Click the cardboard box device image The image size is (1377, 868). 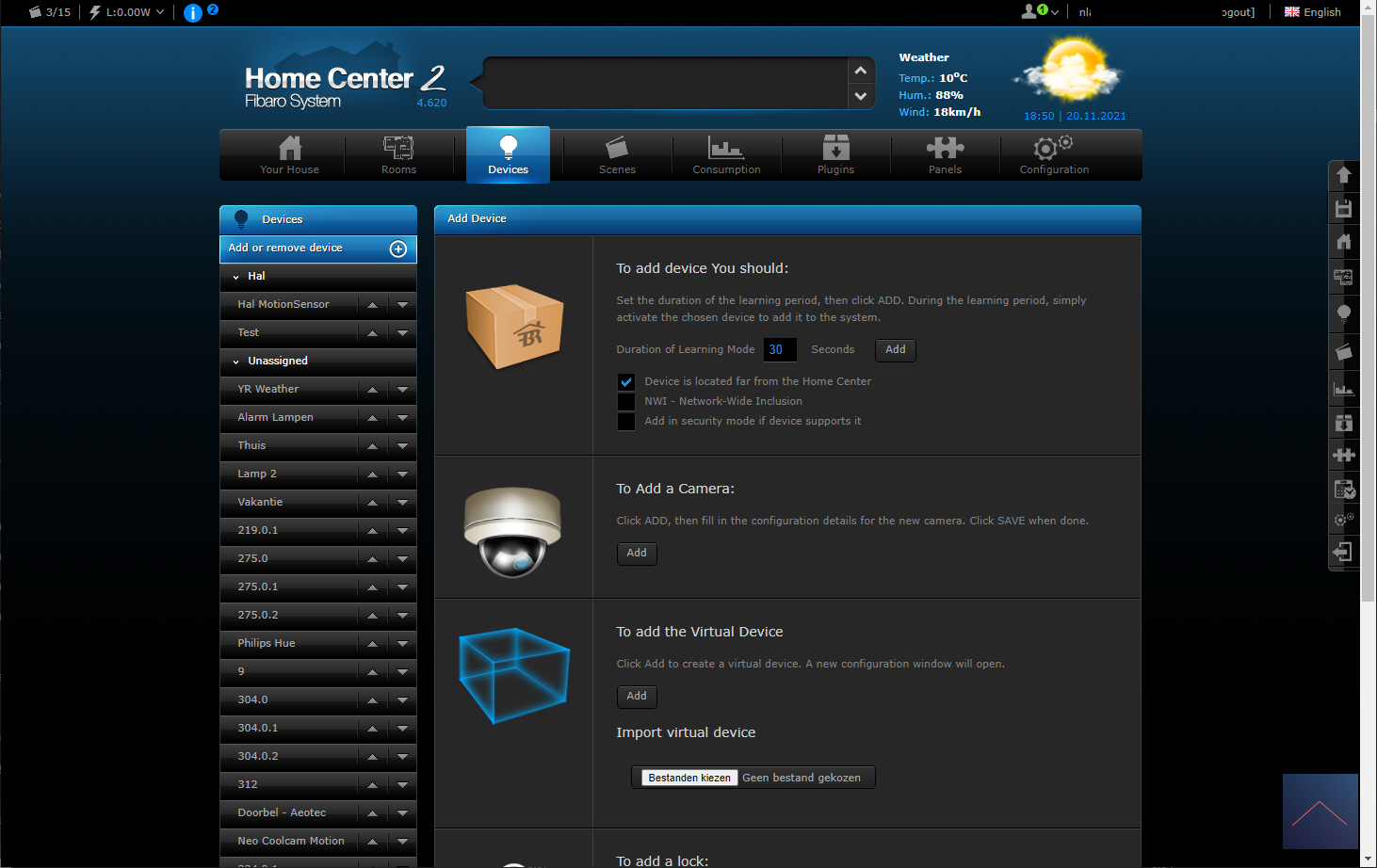pyautogui.click(x=514, y=327)
